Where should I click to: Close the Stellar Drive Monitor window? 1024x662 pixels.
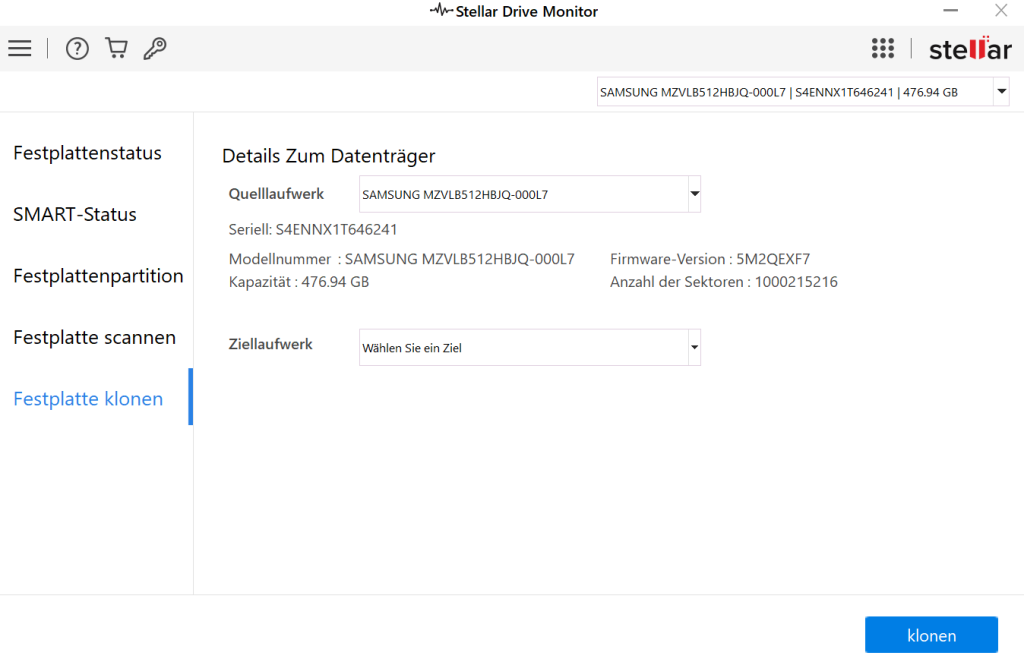click(1000, 11)
